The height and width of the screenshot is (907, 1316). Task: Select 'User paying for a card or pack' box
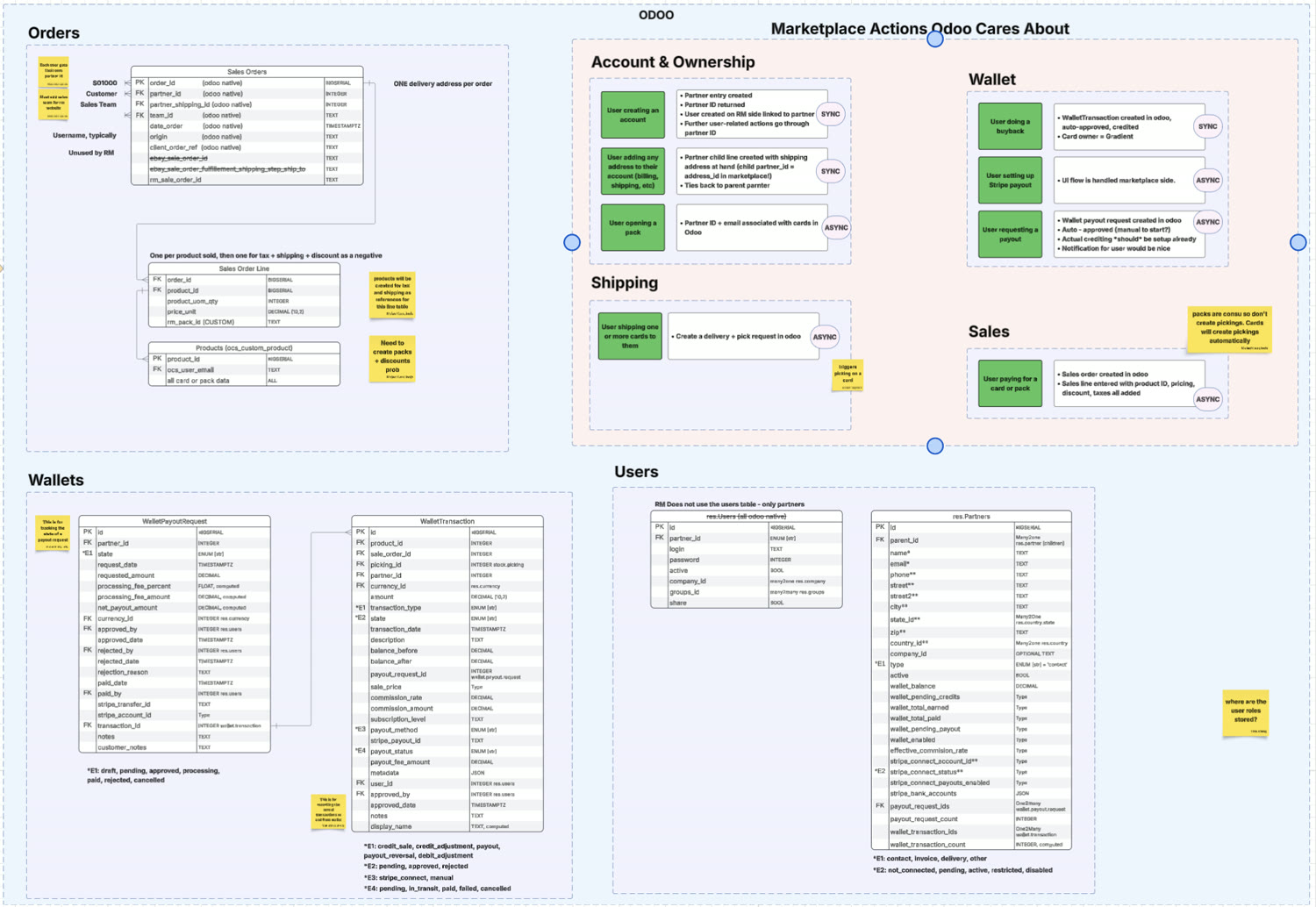tap(1010, 383)
